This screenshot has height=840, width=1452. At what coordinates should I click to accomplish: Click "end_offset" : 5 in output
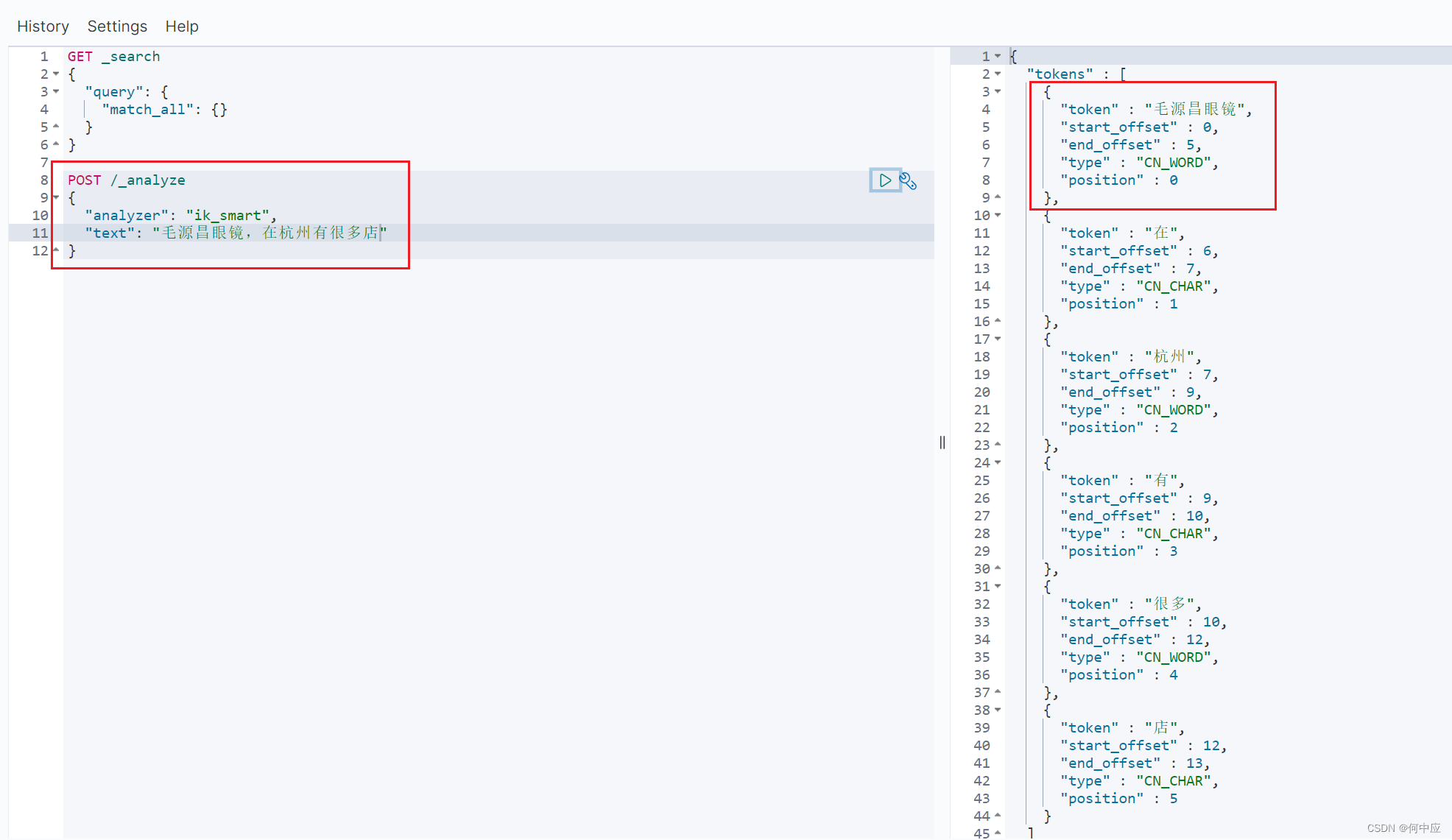coord(1131,145)
